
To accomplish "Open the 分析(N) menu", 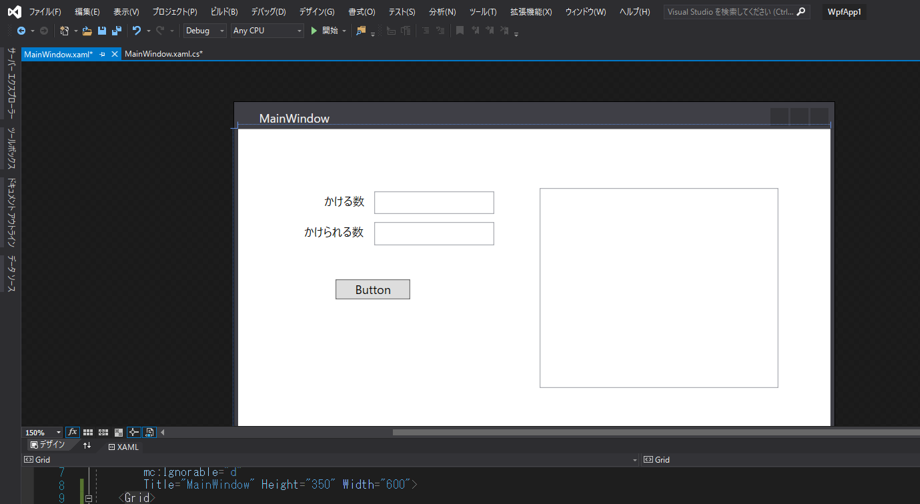I will [442, 12].
